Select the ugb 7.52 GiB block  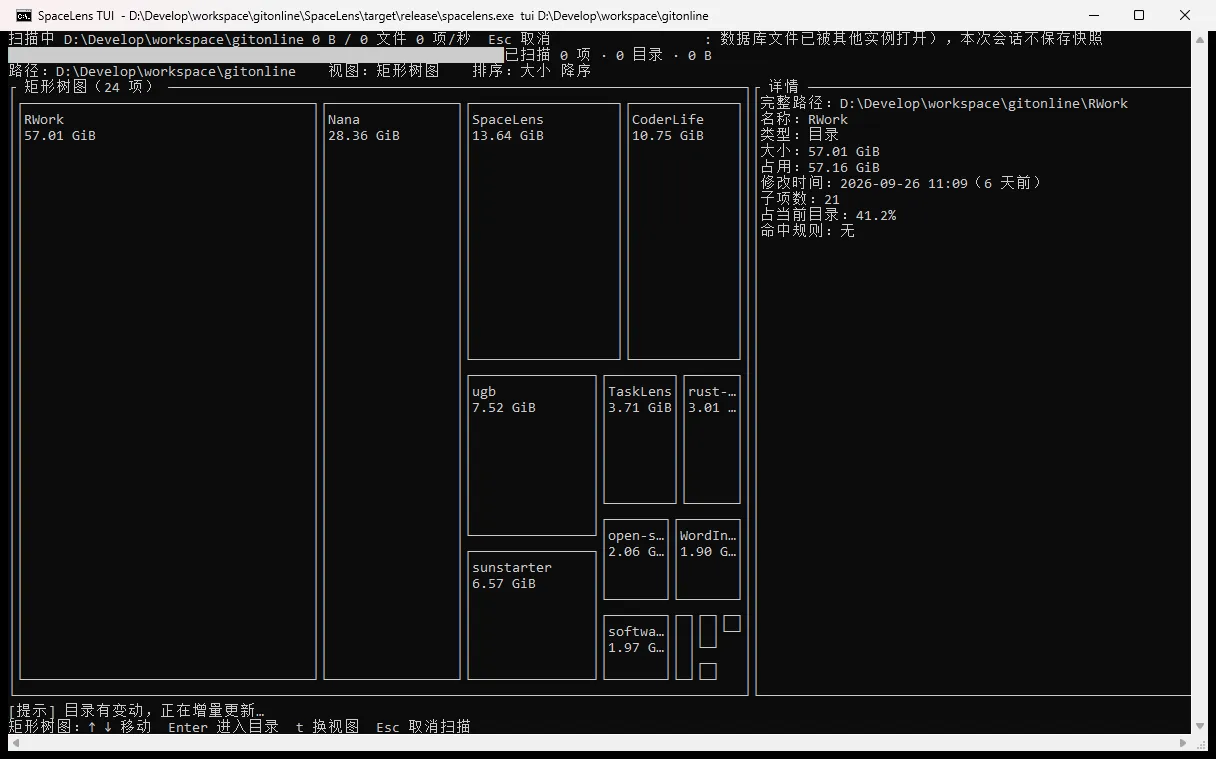tap(532, 455)
